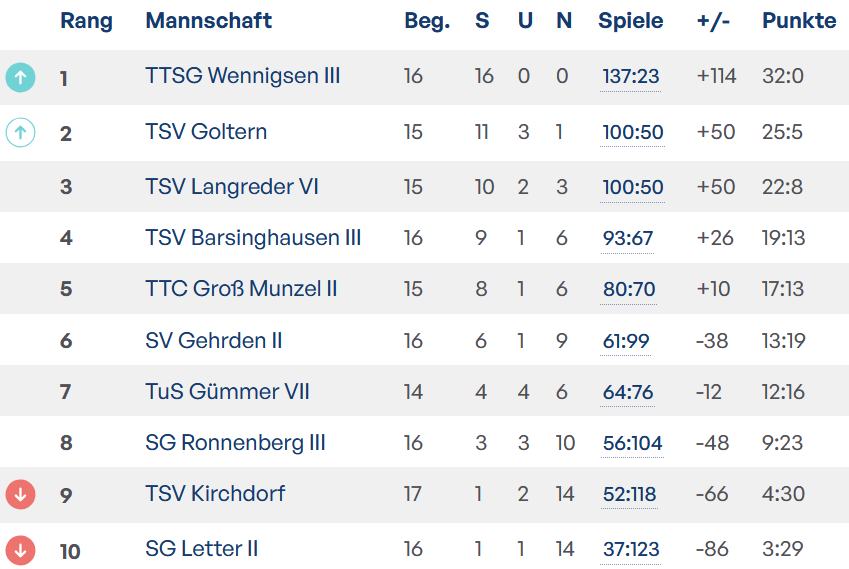Click the Punkte column header

799,21
